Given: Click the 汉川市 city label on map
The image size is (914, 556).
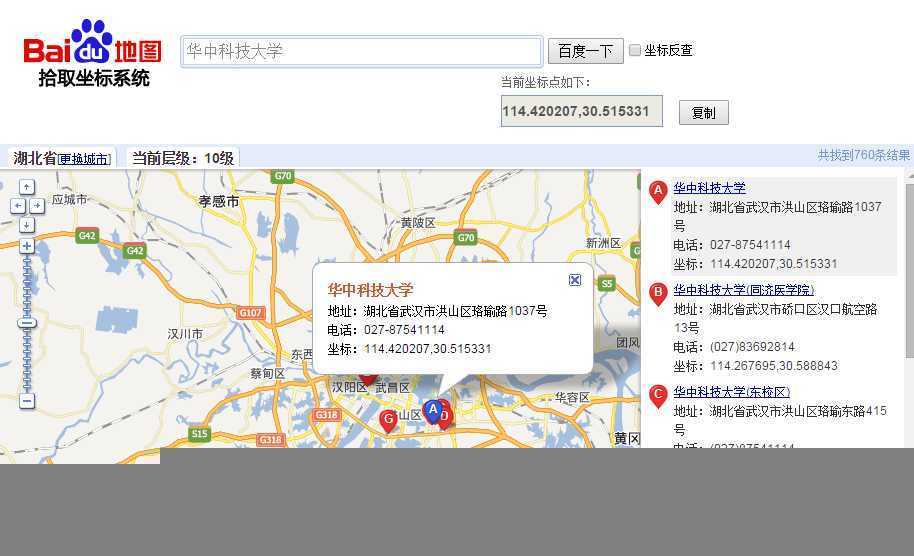Looking at the screenshot, I should (x=185, y=334).
